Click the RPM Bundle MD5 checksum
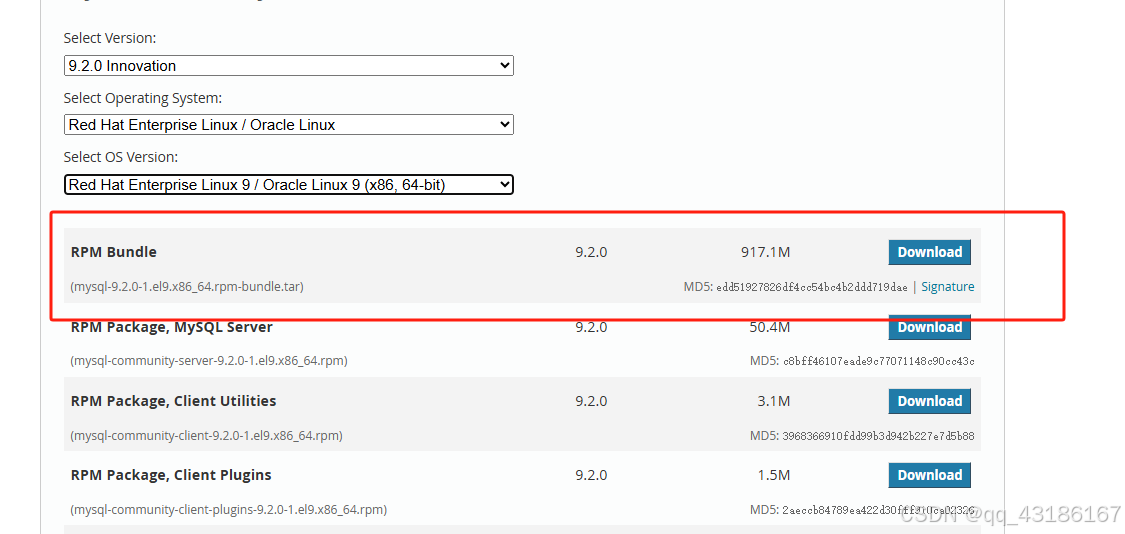1125x534 pixels. click(x=812, y=287)
